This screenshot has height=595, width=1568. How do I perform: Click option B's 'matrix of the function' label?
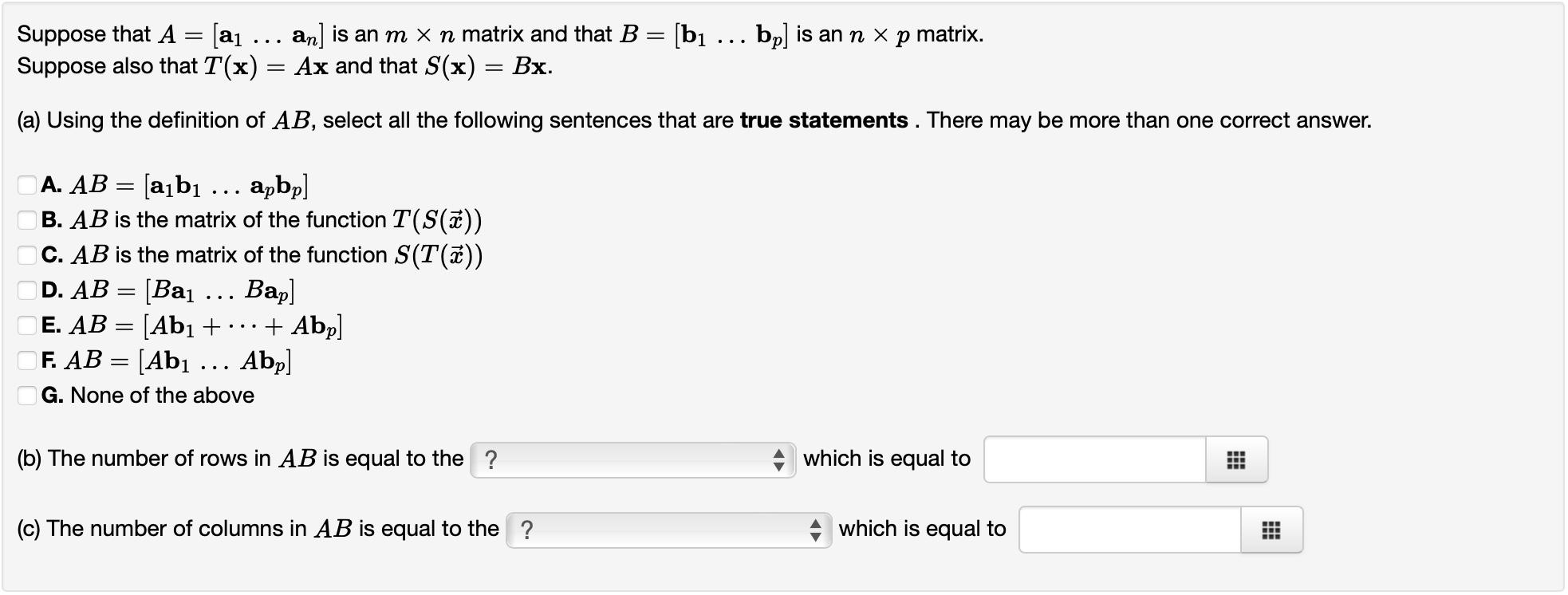[x=281, y=220]
